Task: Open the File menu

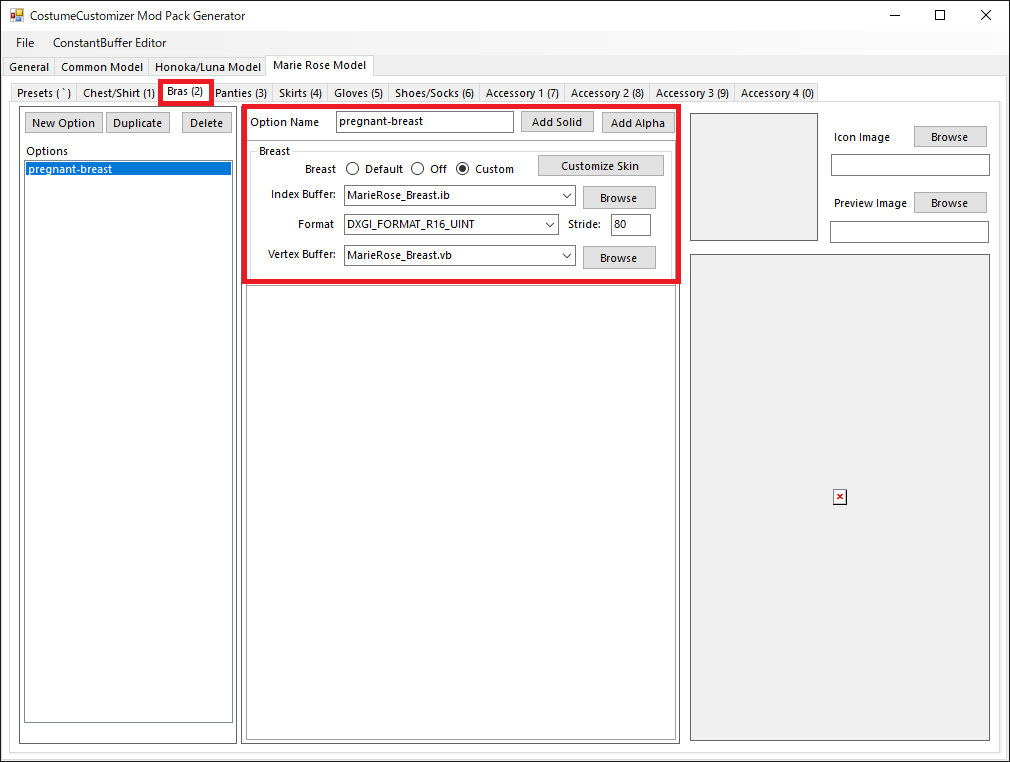Action: click(x=25, y=43)
